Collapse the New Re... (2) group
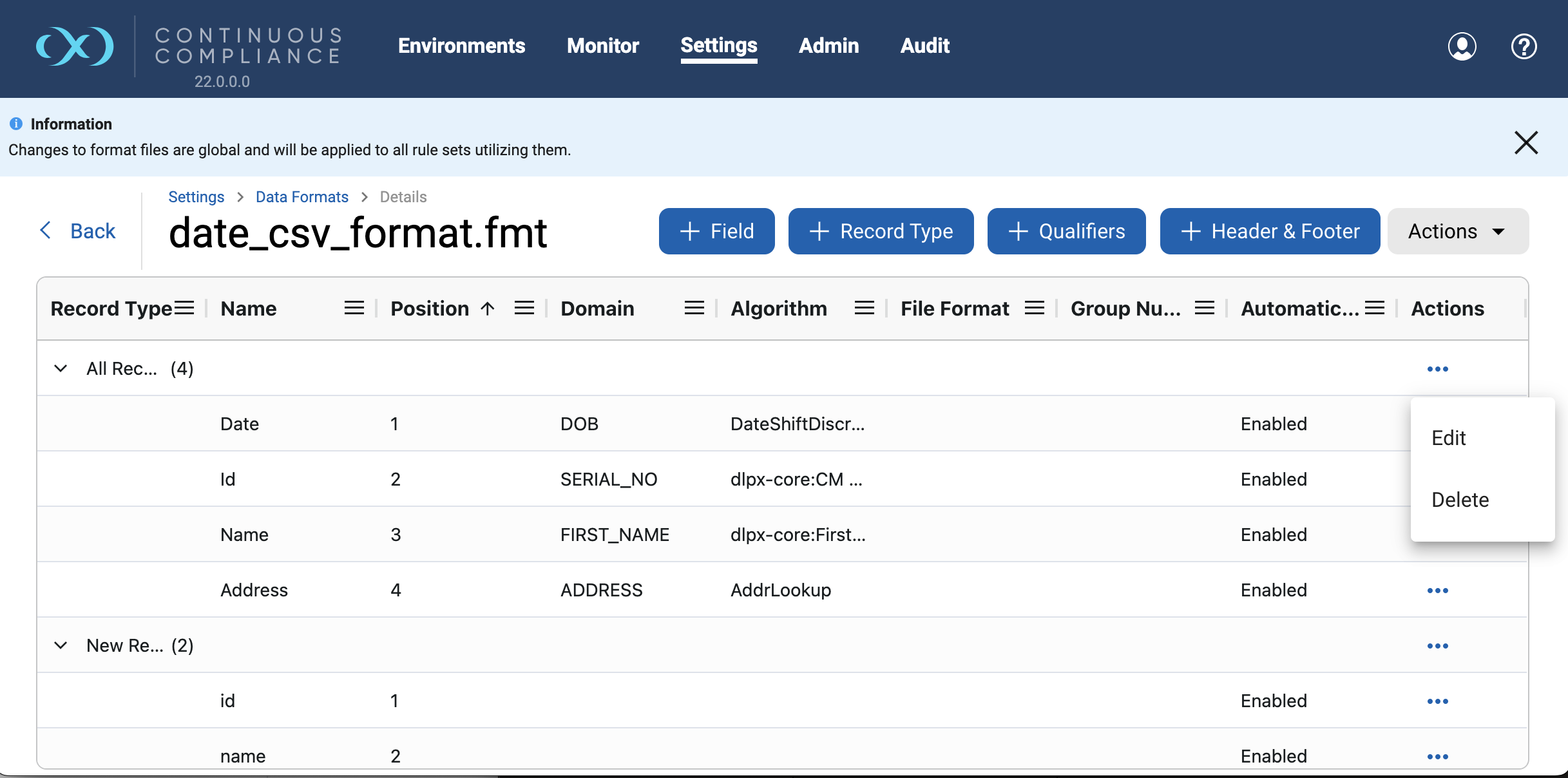The image size is (1568, 778). [x=61, y=646]
